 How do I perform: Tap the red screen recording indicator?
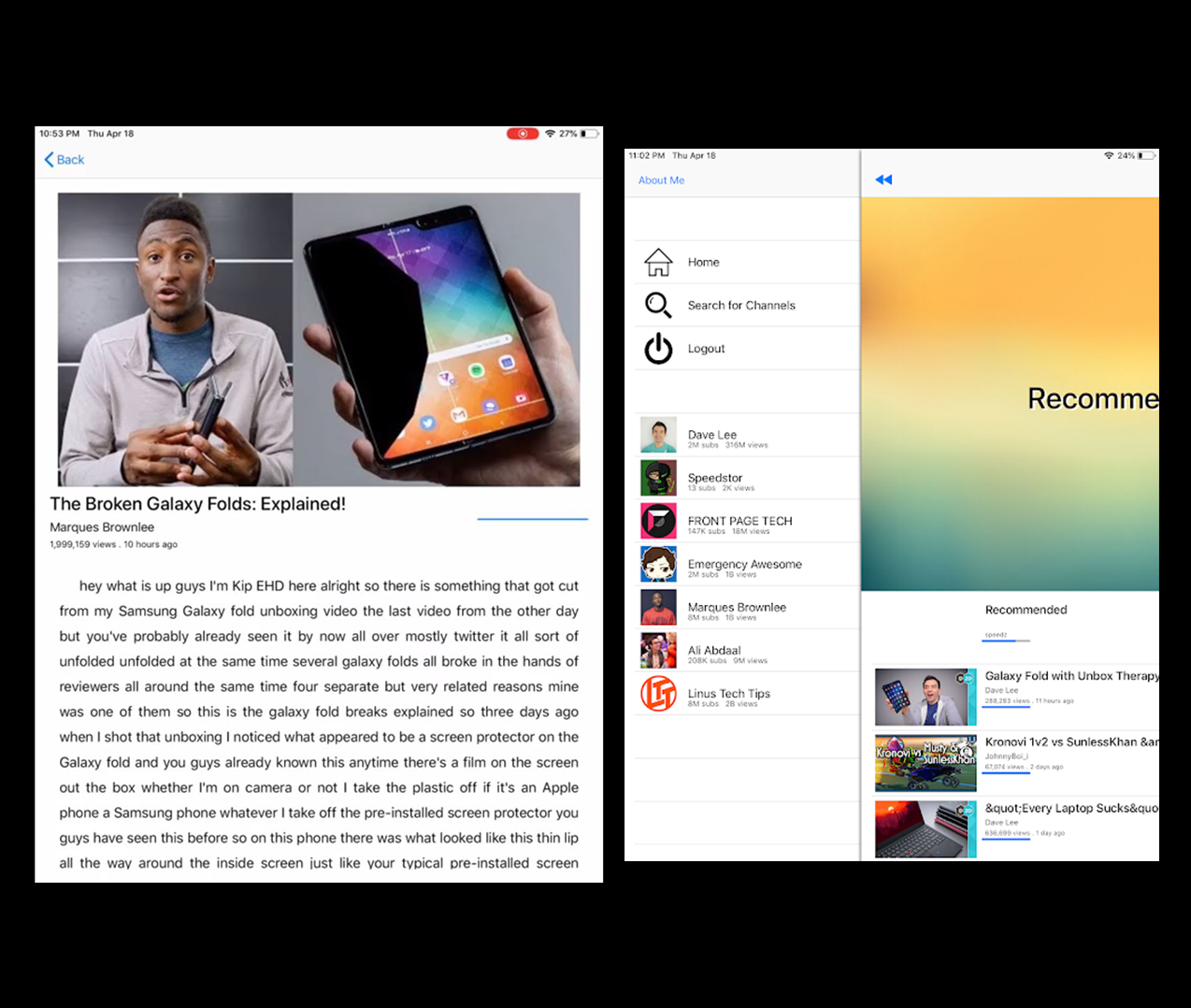tap(523, 134)
